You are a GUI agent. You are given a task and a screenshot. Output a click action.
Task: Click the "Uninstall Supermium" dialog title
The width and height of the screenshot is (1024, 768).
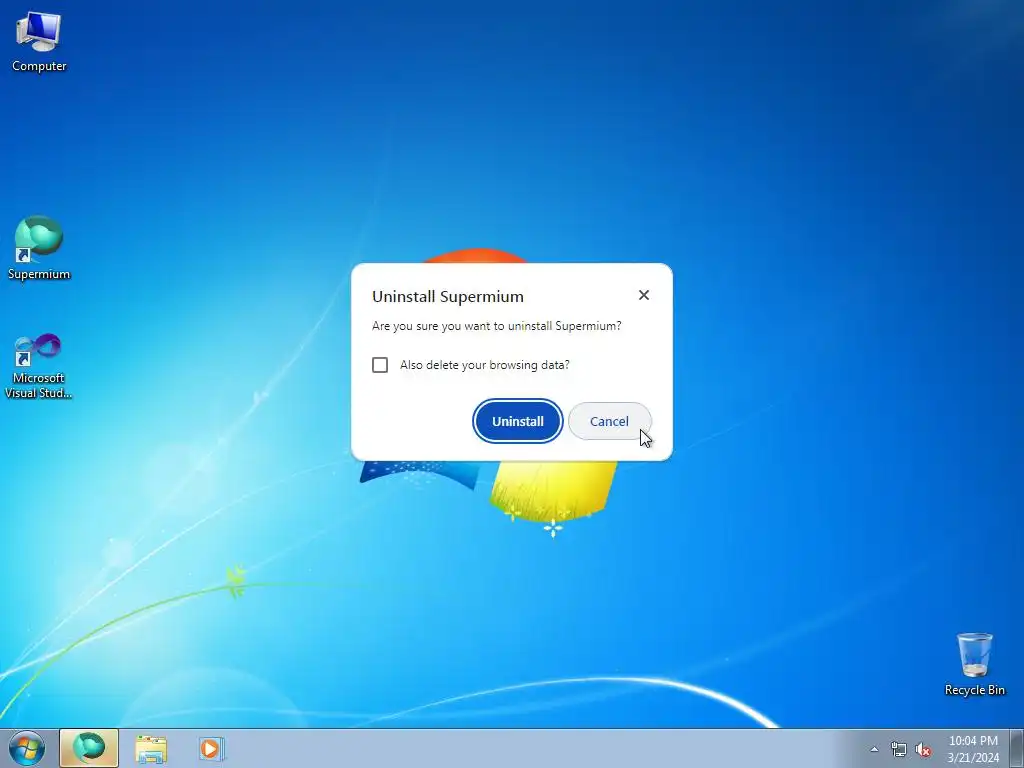pyautogui.click(x=448, y=296)
